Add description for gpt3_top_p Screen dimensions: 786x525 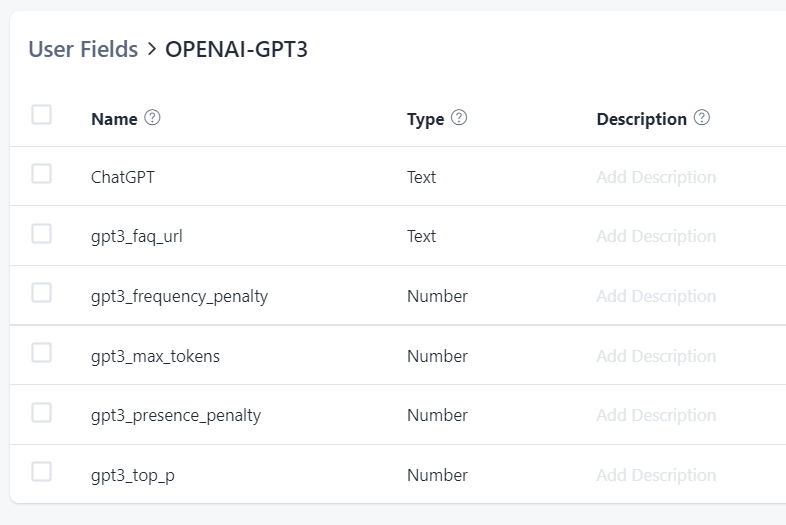point(656,475)
